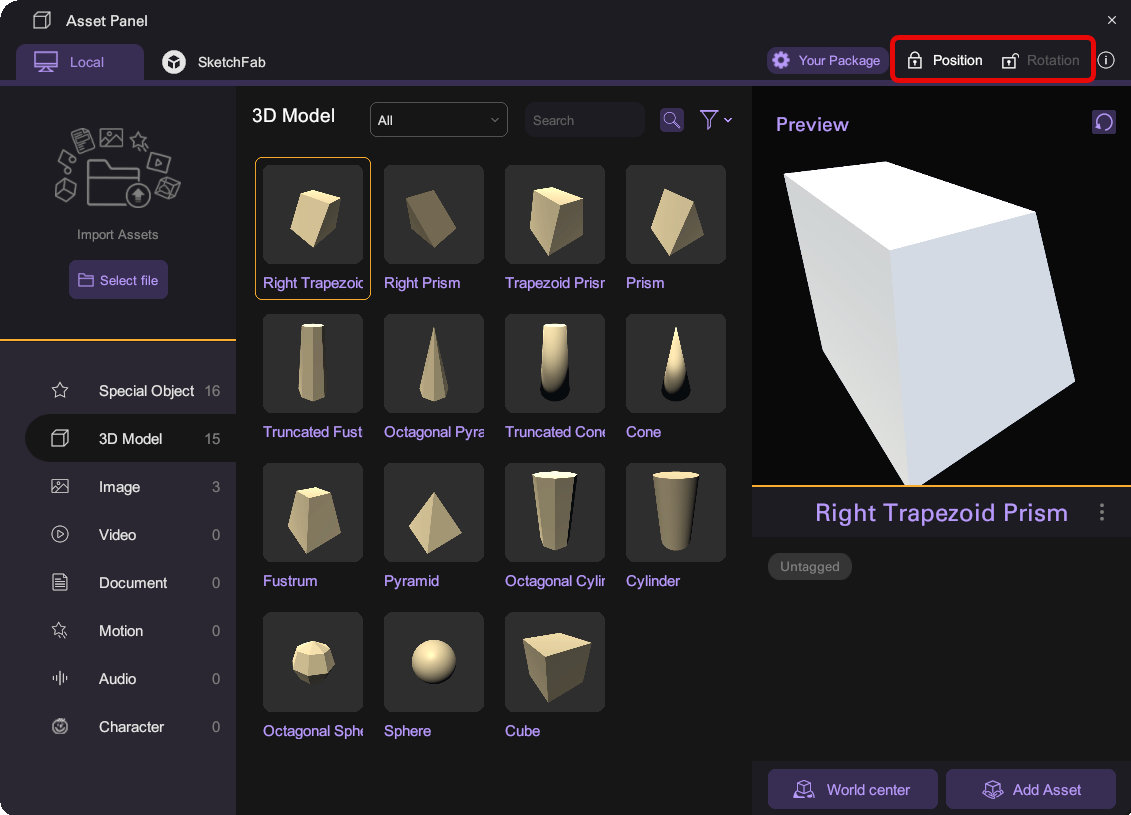Open the Character category
Viewport: 1131px width, 815px height.
131,727
